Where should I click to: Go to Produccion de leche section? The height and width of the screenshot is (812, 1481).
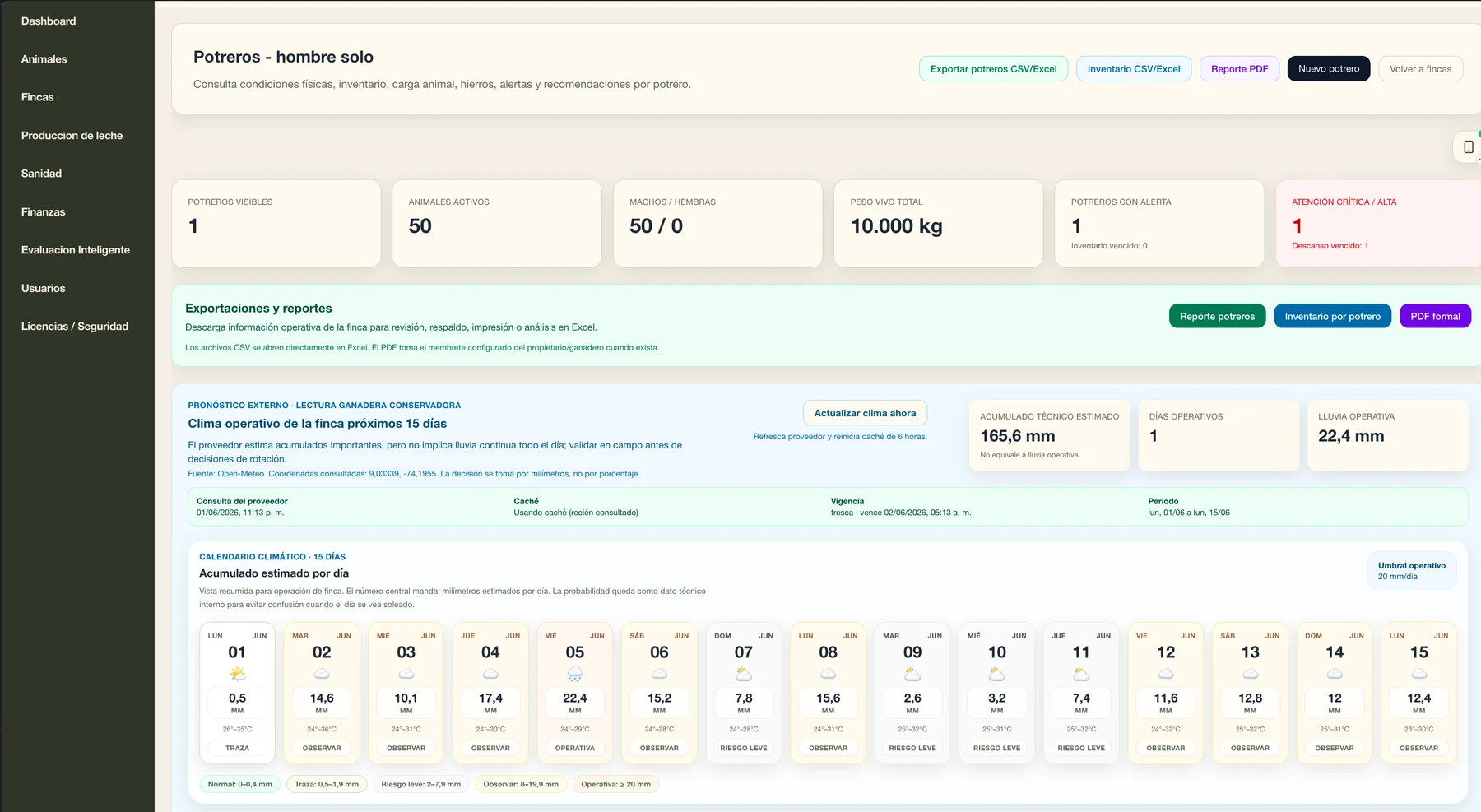point(72,136)
